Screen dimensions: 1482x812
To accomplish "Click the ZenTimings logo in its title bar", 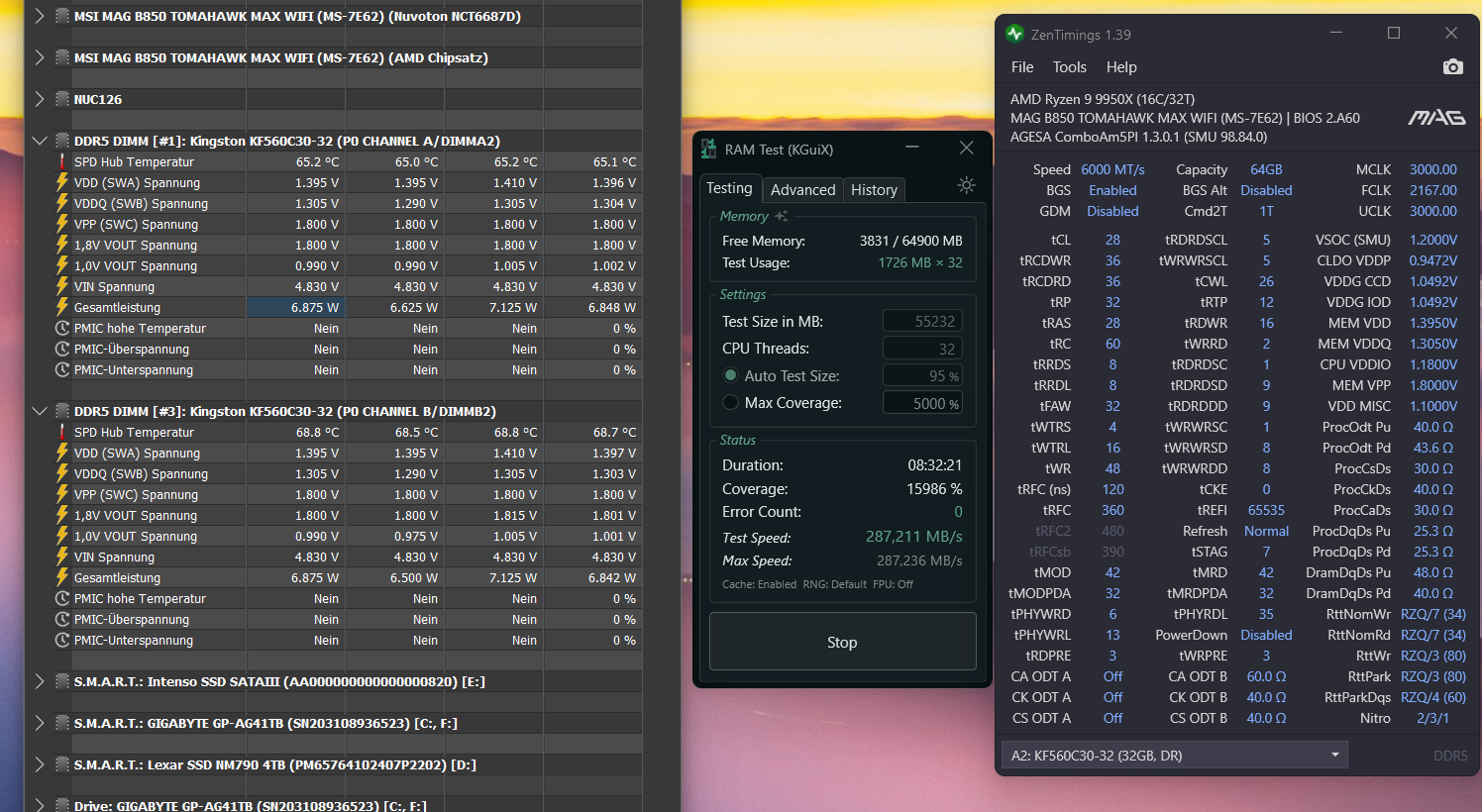I will (x=1014, y=34).
